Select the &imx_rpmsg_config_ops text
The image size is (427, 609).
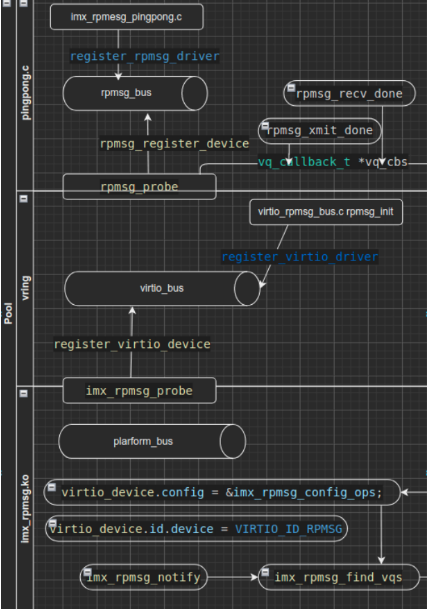(x=300, y=492)
